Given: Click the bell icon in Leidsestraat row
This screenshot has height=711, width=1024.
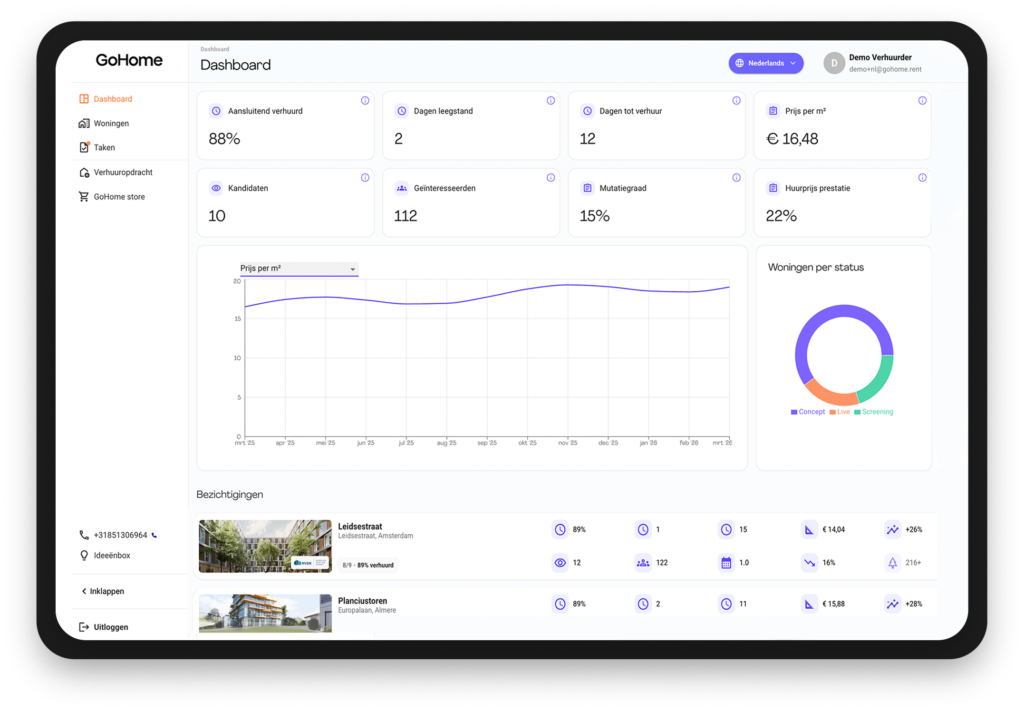Looking at the screenshot, I should [892, 563].
